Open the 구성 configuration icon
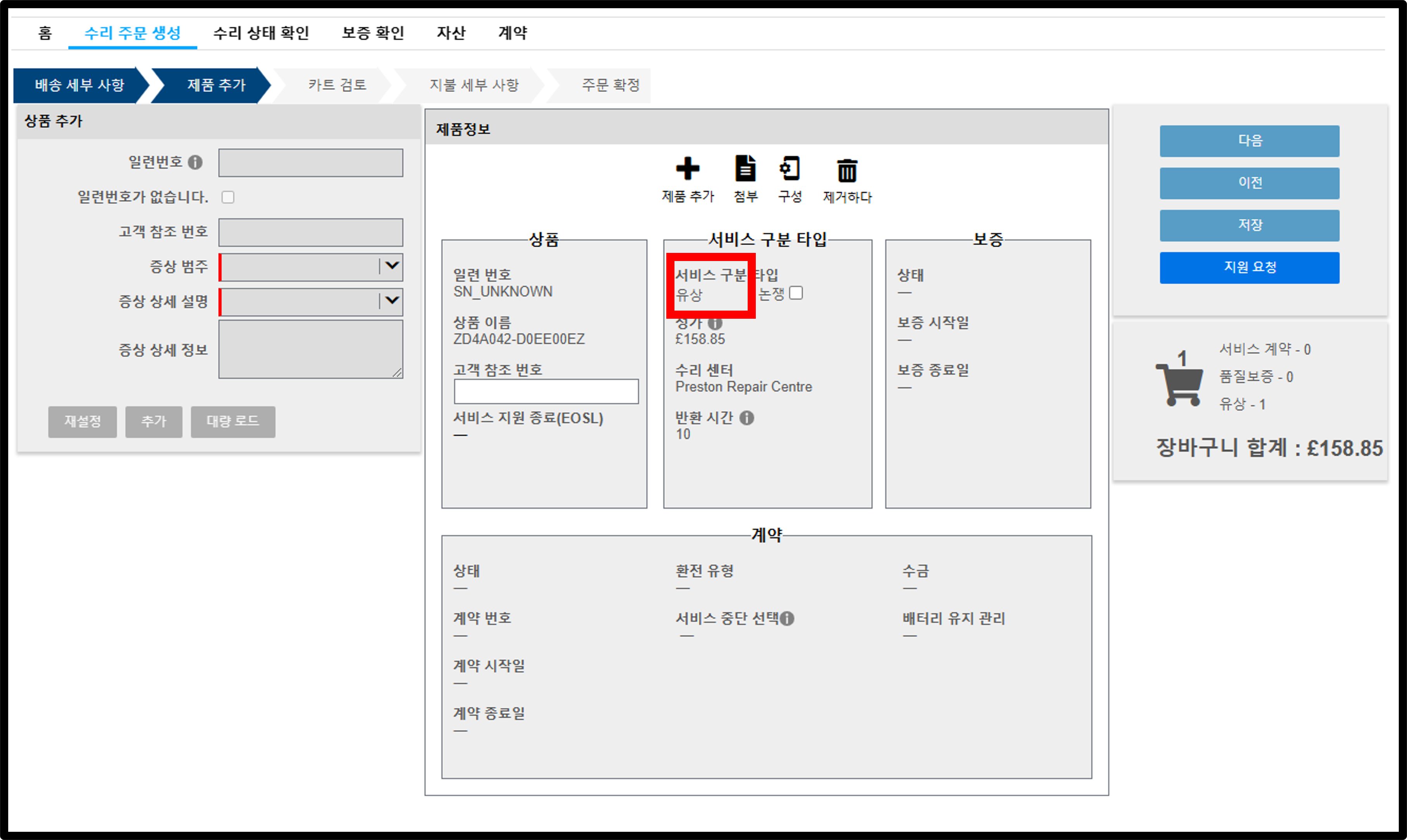Screen dimensions: 1407x840 790,168
